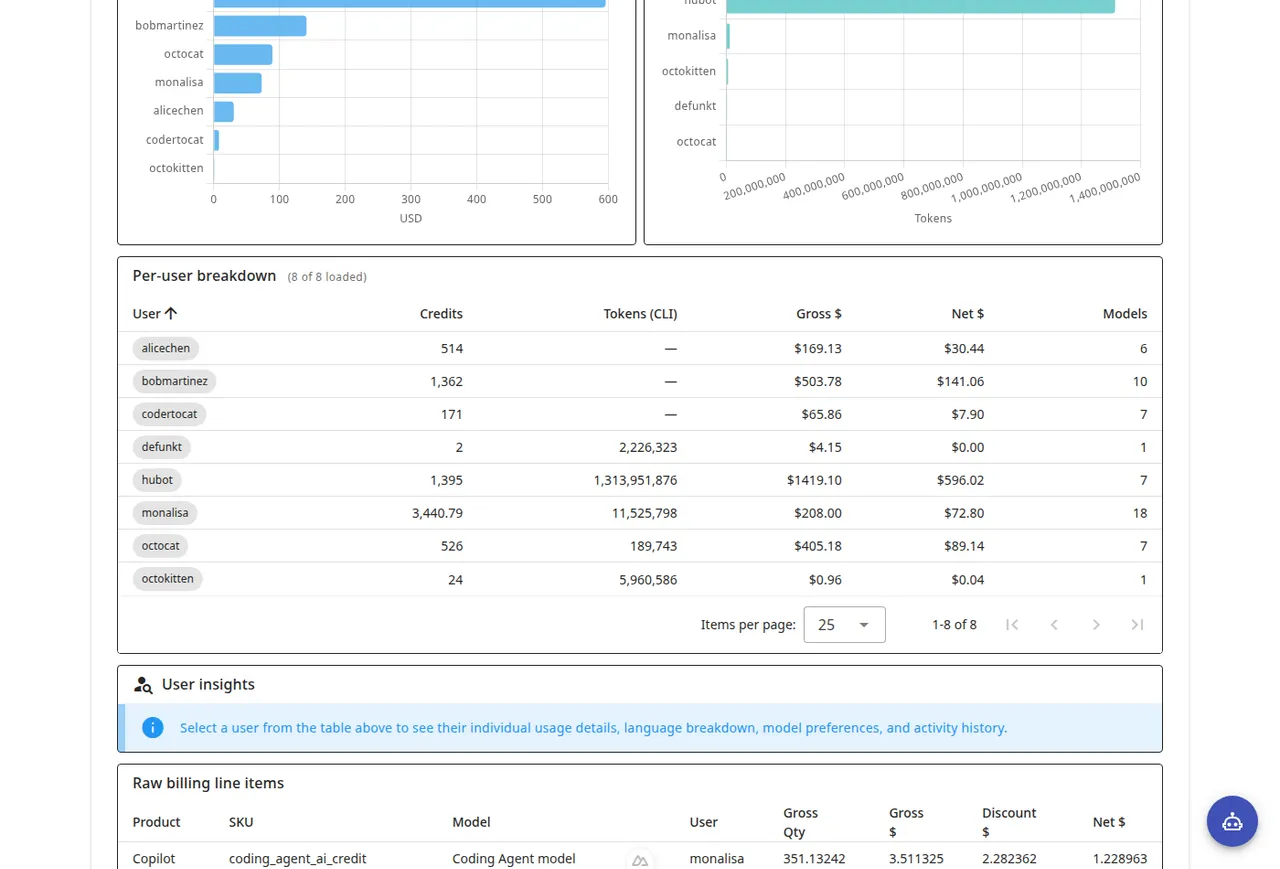Viewport: 1280px width, 869px height.
Task: Click the Raw billing line items heading
Action: [x=208, y=783]
